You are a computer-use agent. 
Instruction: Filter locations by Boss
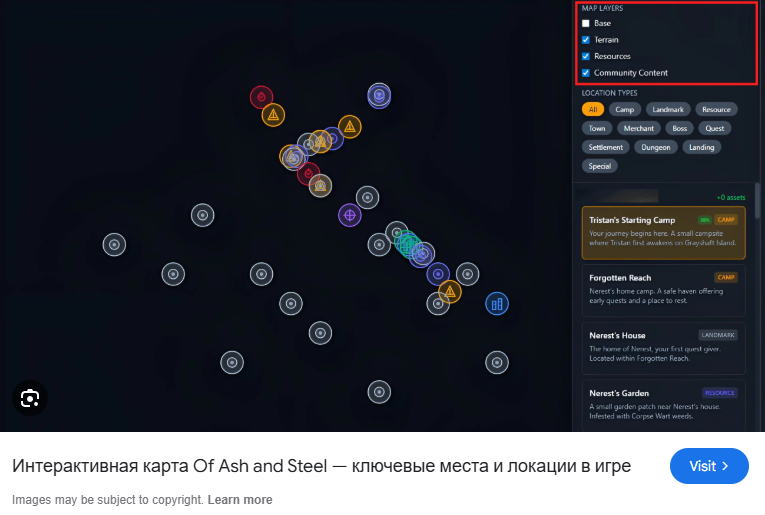(x=680, y=128)
